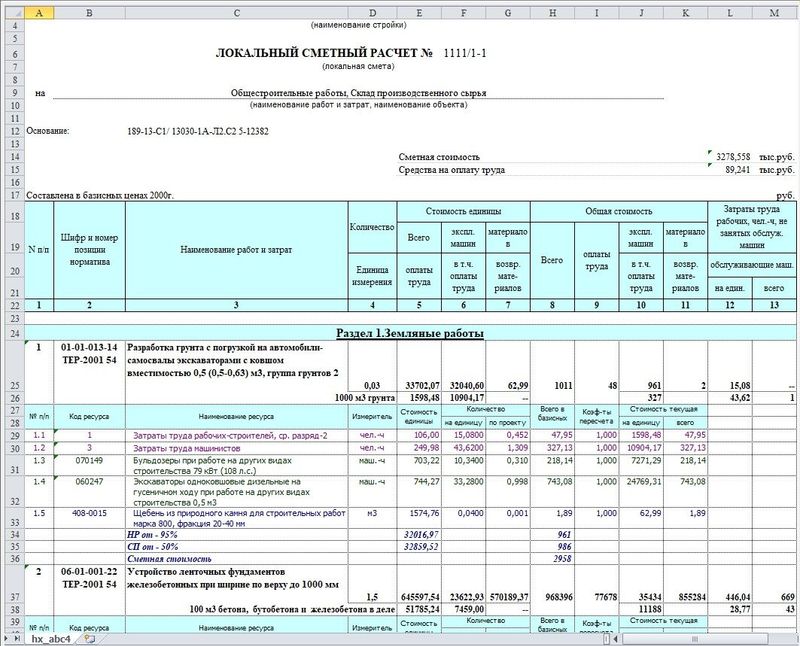Viewport: 800px width, 646px height.
Task: Click the value '3278,558'
Action: point(733,157)
